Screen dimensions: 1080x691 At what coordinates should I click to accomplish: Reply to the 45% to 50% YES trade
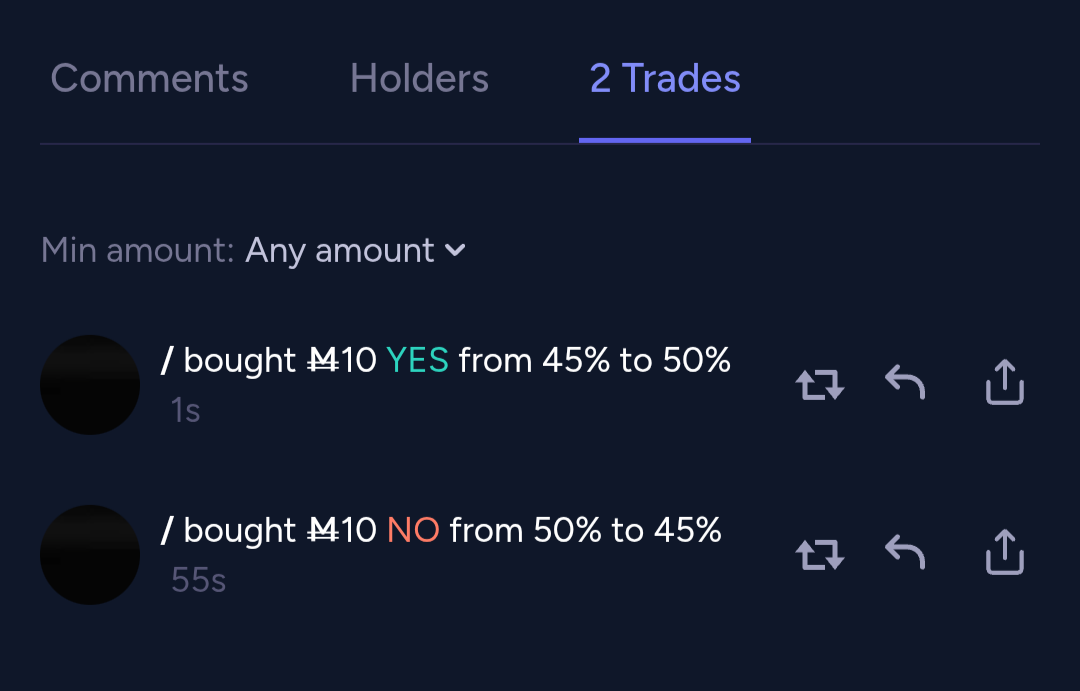pyautogui.click(x=905, y=382)
